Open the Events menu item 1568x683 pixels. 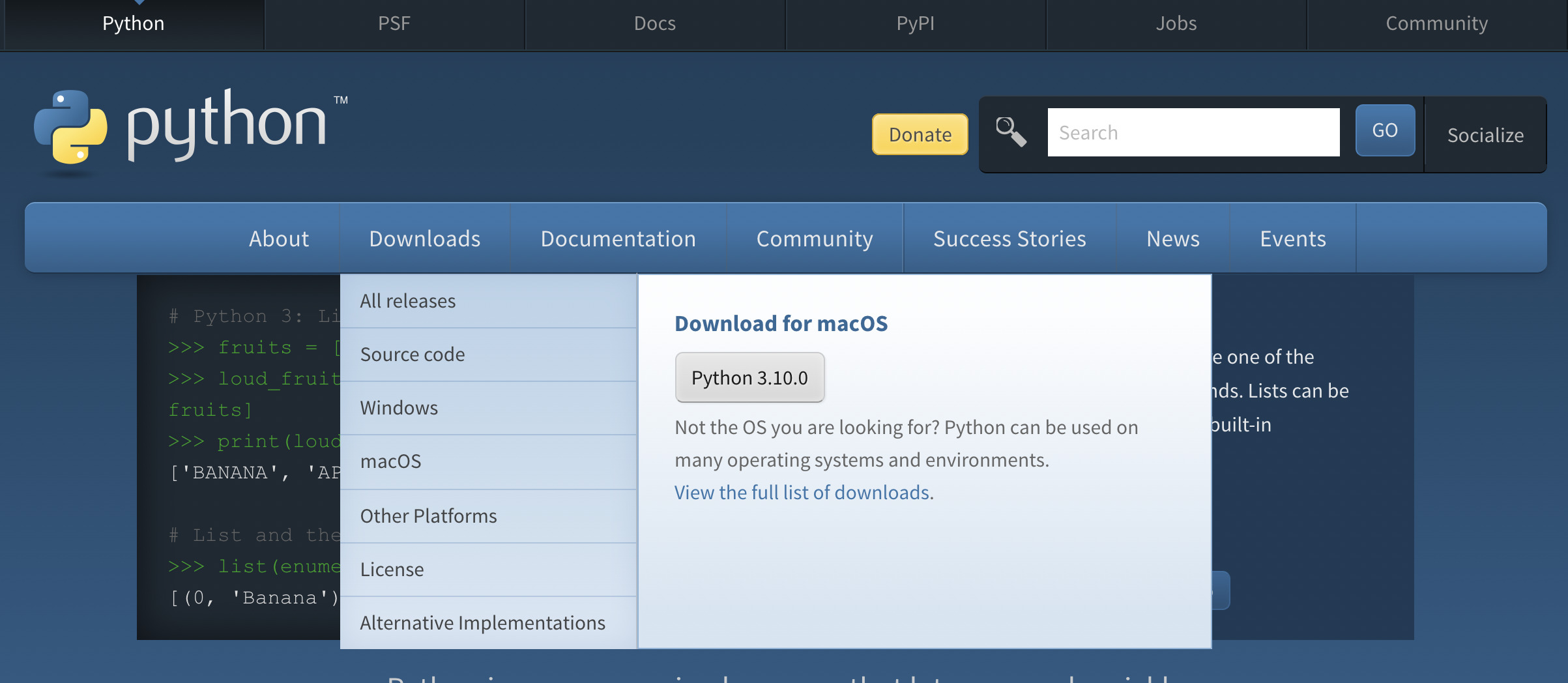click(1292, 239)
